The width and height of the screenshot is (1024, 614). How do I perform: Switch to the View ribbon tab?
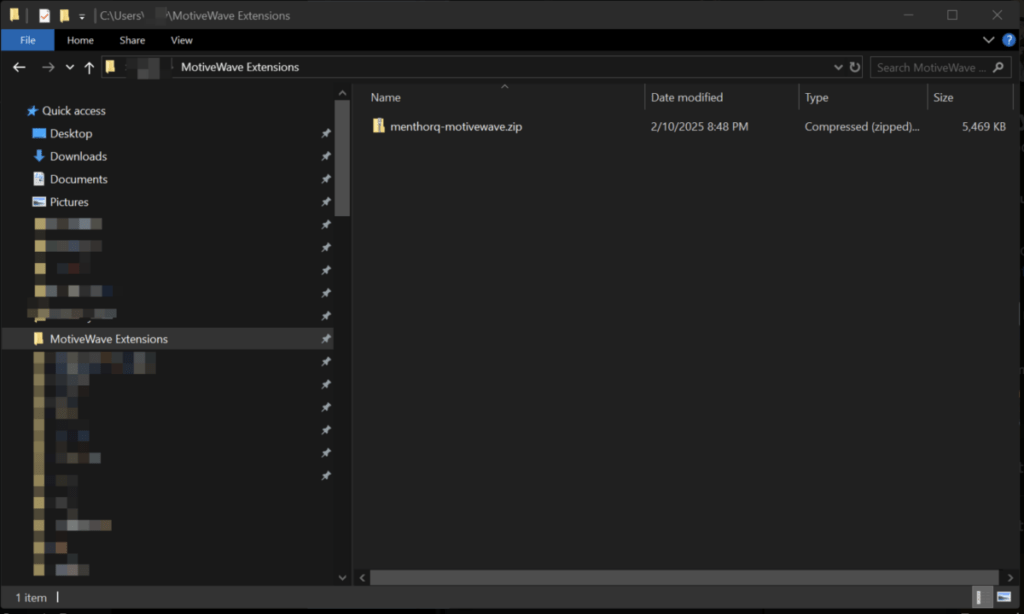181,40
